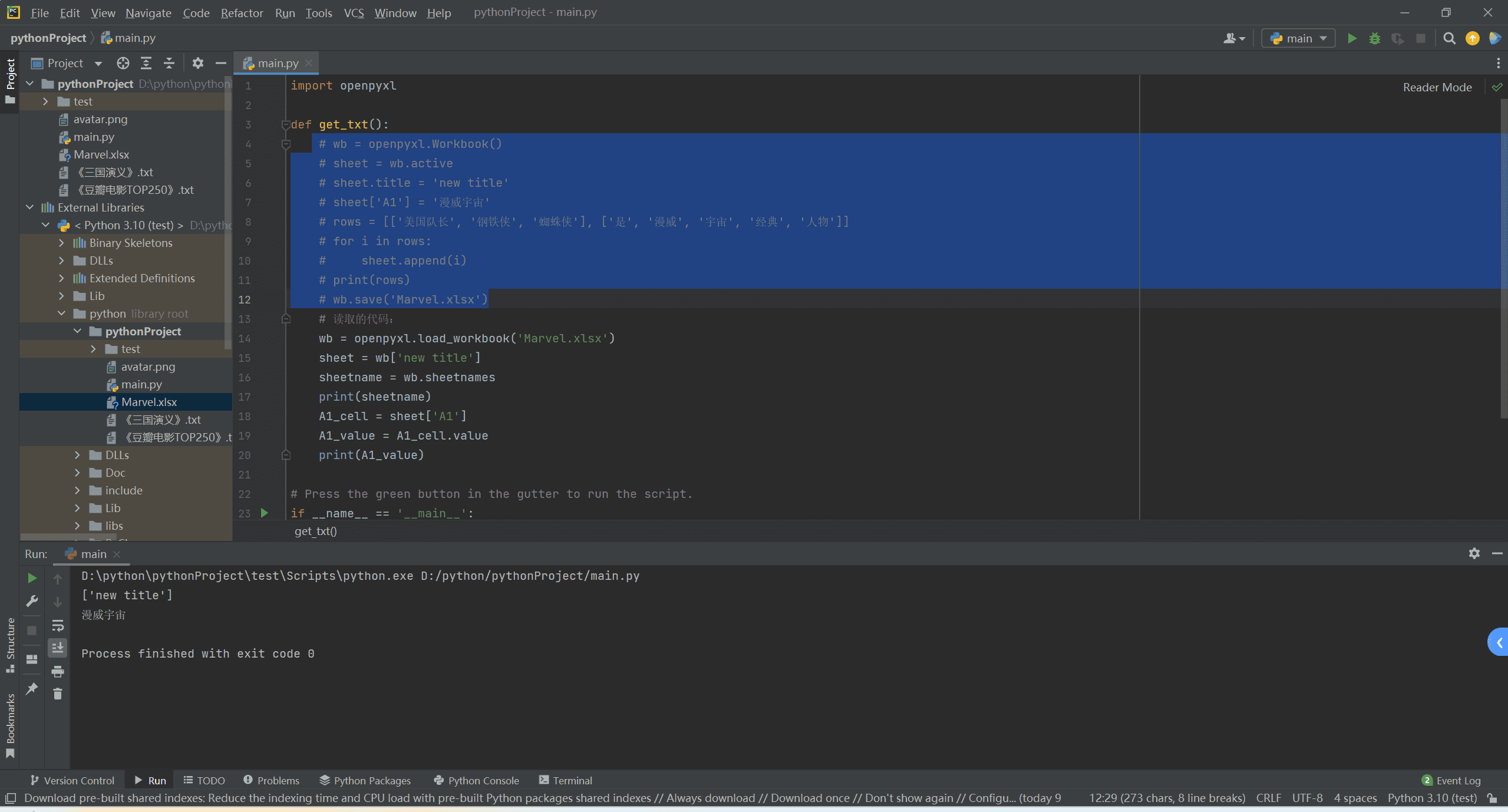1508x812 pixels.
Task: Open editor tabs more options menu
Action: pos(1498,63)
